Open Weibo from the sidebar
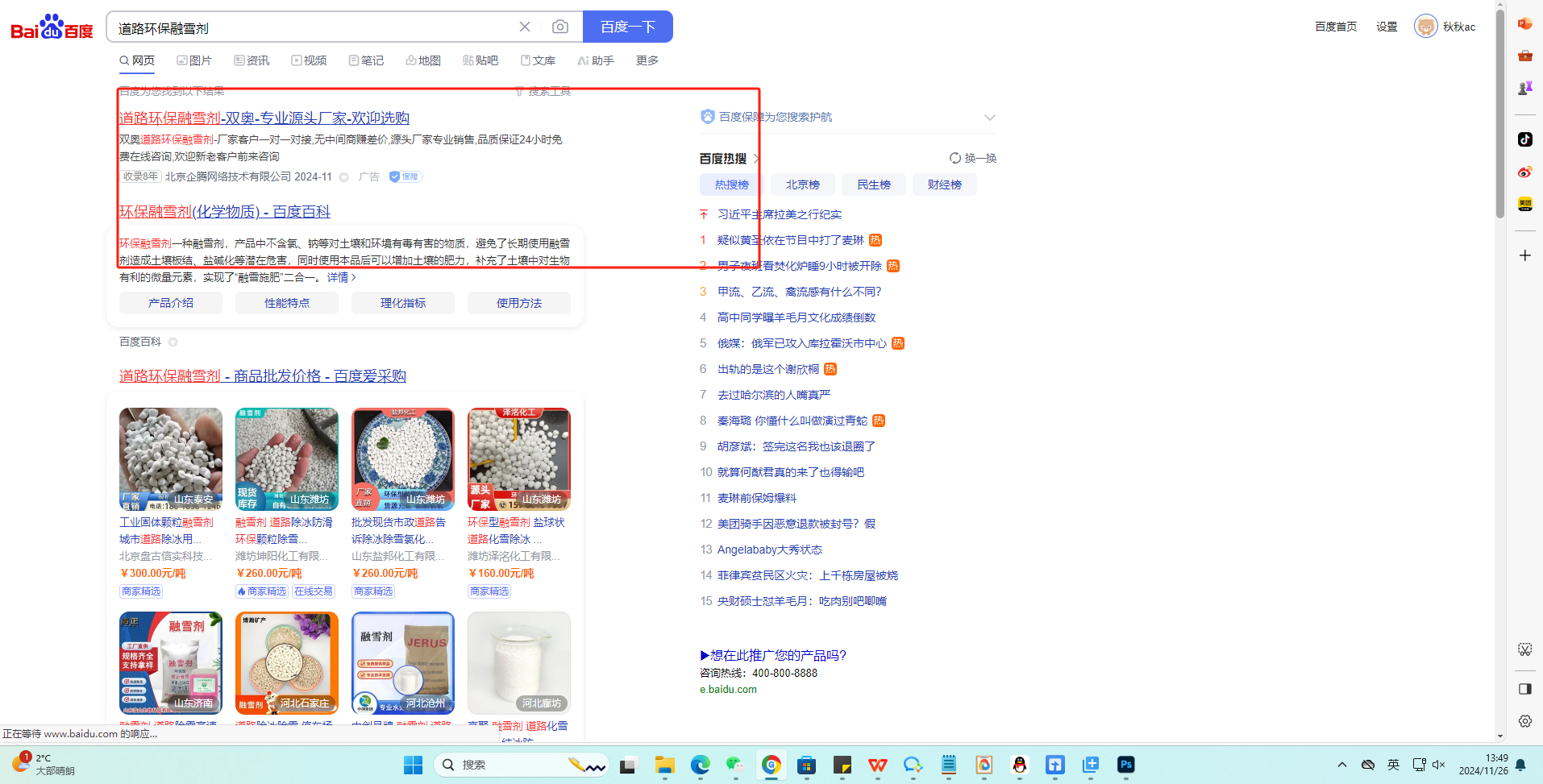The image size is (1543, 784). pos(1524,172)
